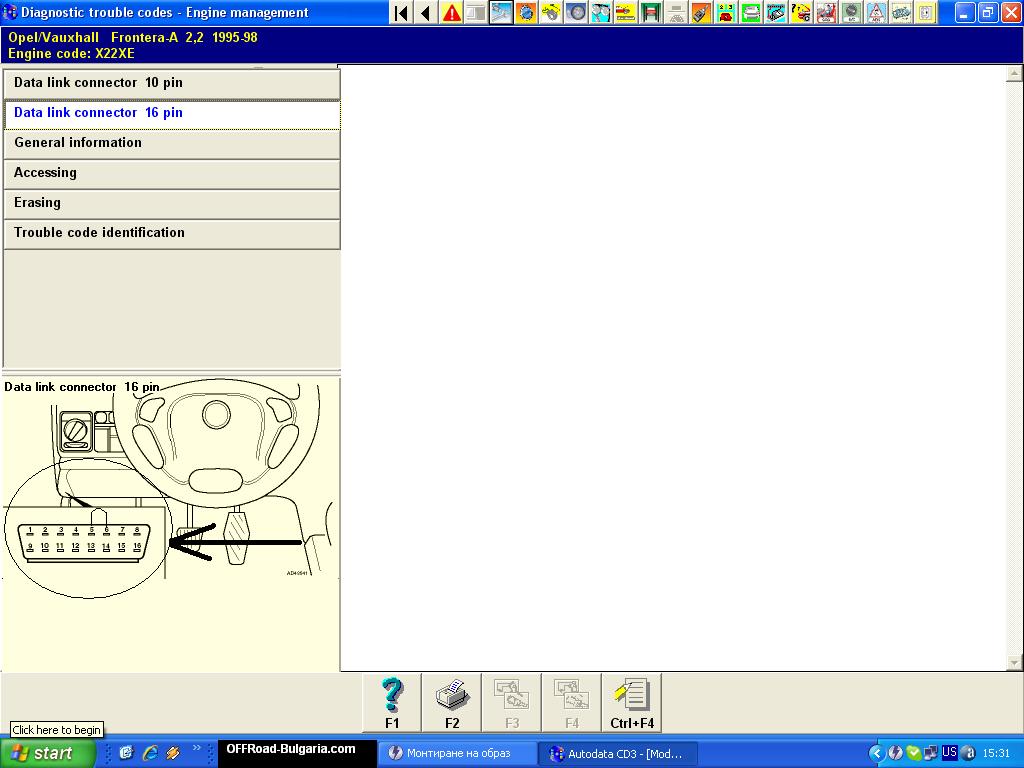
Task: Click the greyed-out fan-shaped toolbar icon
Action: point(675,12)
